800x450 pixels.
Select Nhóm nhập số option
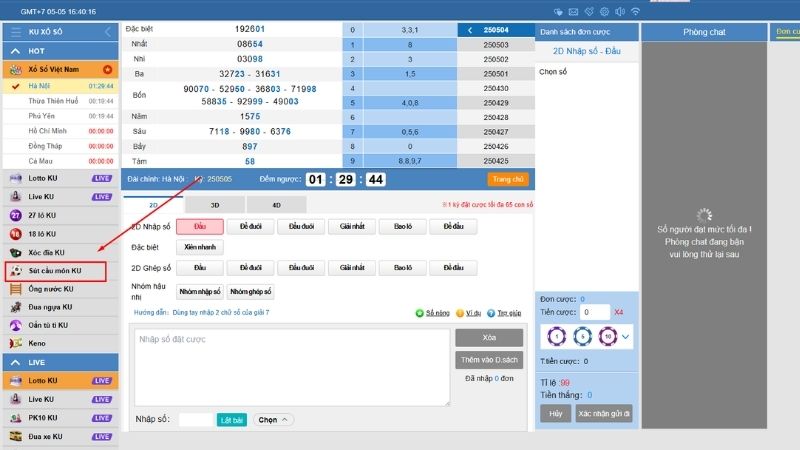pos(199,291)
